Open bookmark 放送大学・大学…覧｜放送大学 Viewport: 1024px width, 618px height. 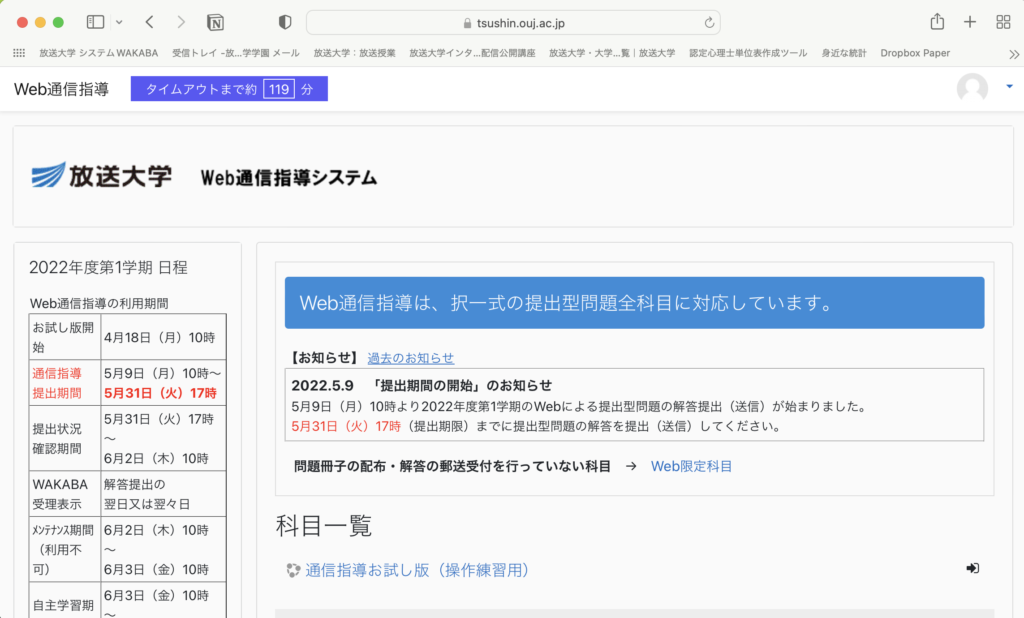pos(612,53)
